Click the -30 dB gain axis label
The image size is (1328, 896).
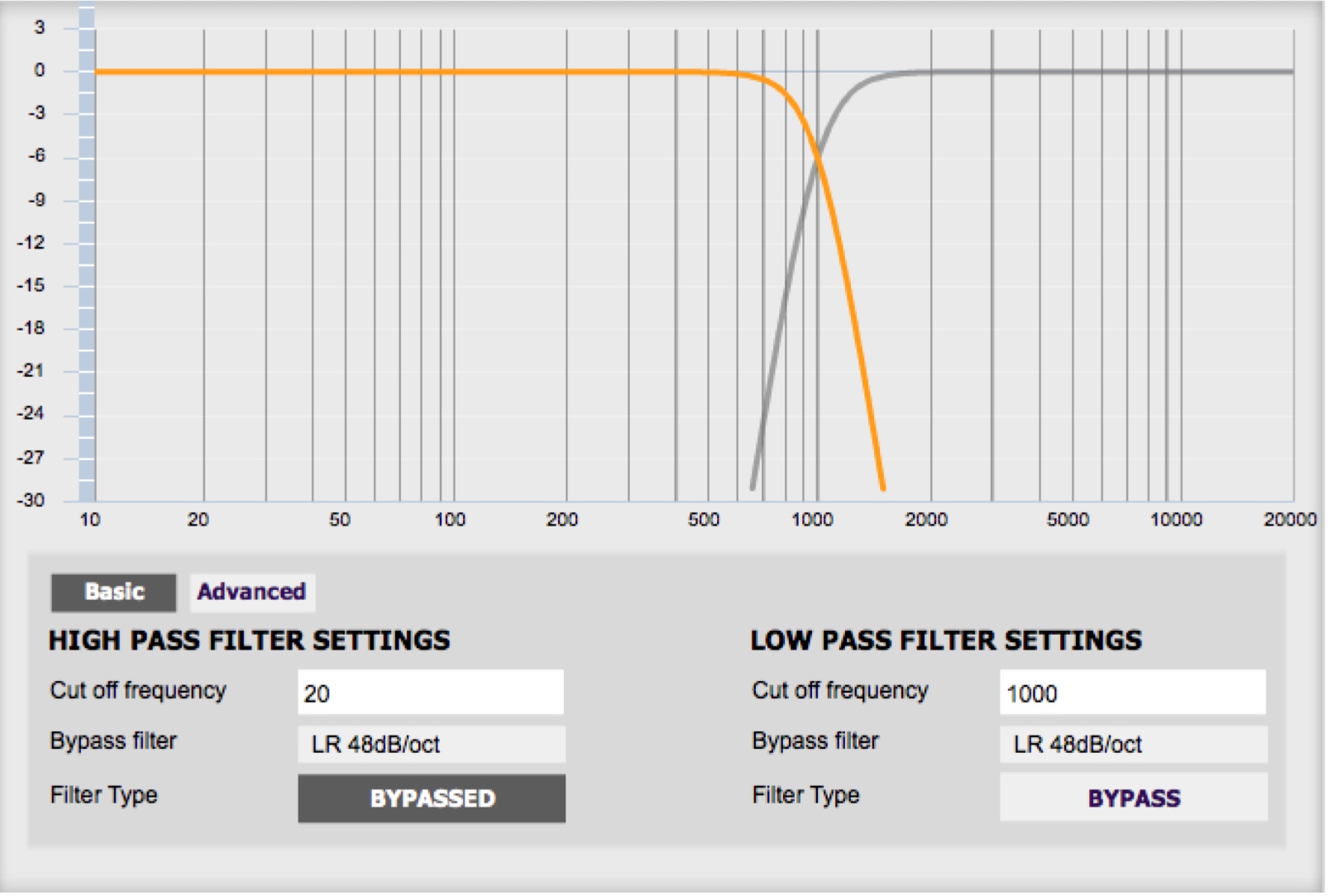(x=31, y=500)
